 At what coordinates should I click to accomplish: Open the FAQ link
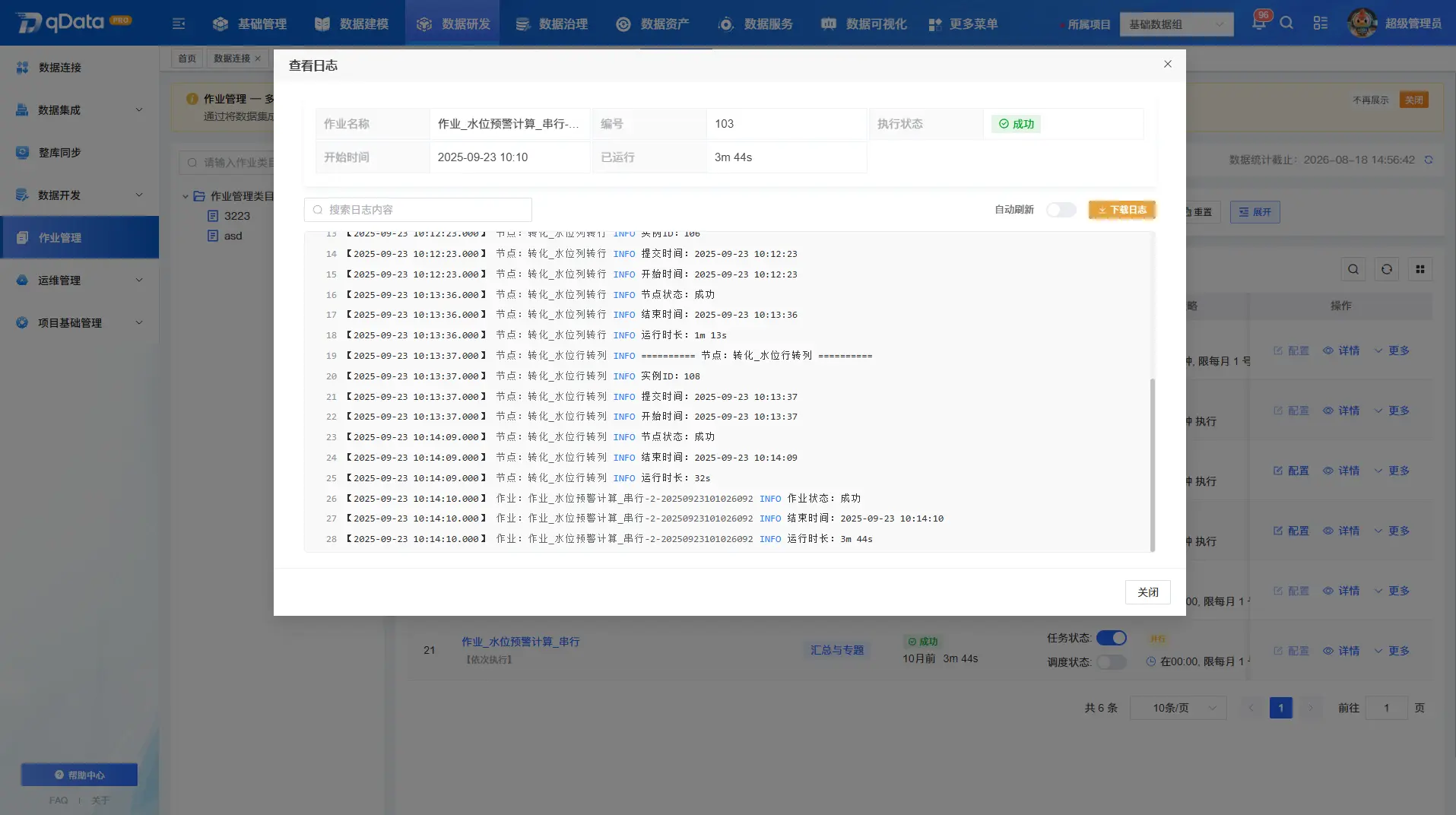click(x=59, y=800)
